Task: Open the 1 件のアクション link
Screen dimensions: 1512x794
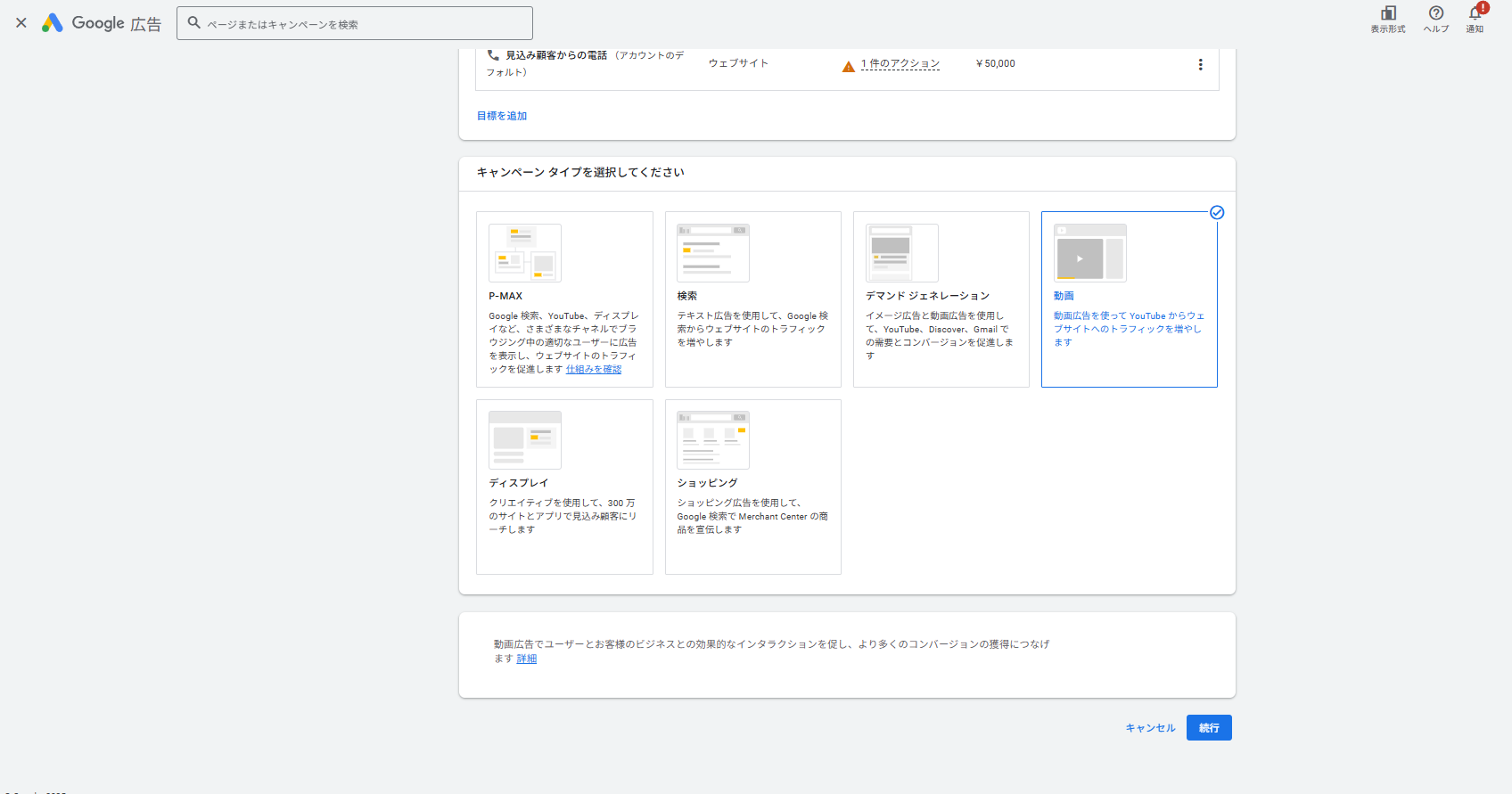Action: tap(900, 64)
